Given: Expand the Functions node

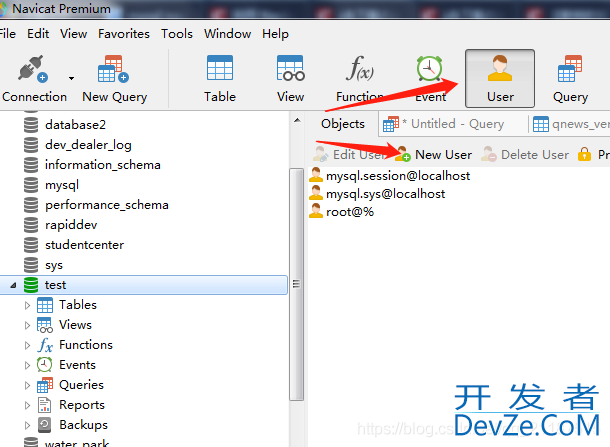Looking at the screenshot, I should (x=27, y=345).
